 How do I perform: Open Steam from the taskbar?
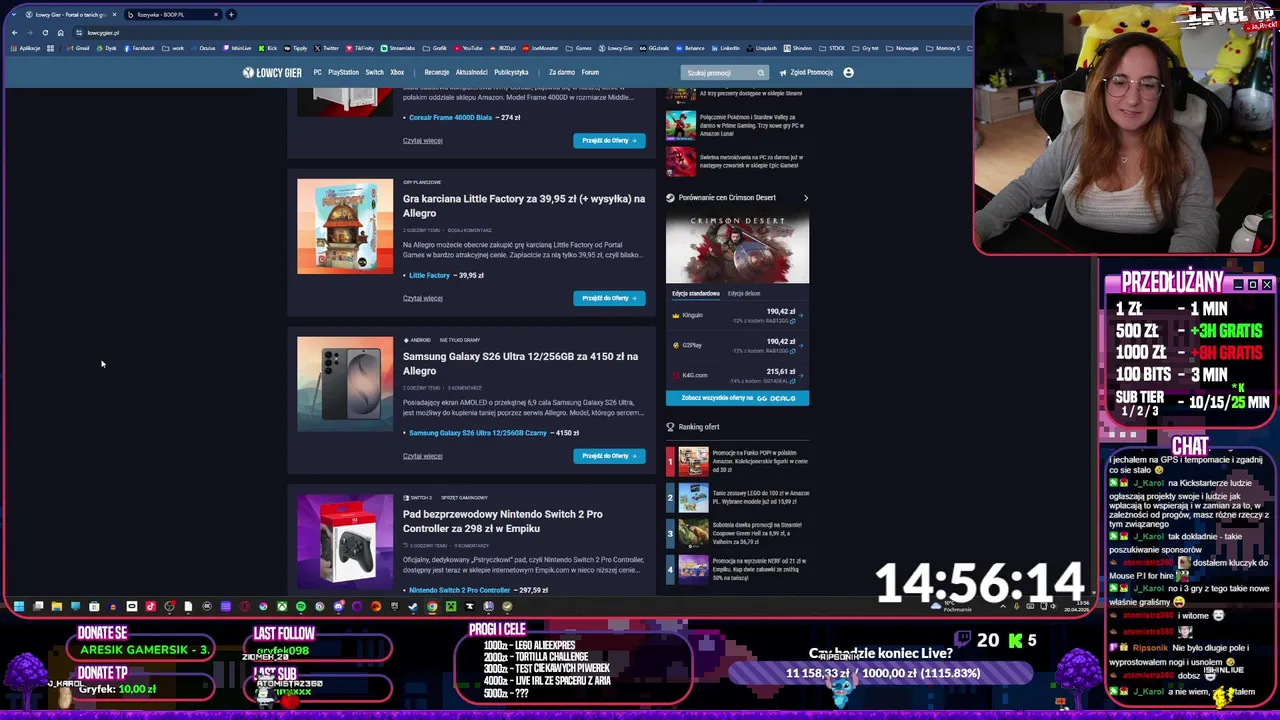point(413,606)
